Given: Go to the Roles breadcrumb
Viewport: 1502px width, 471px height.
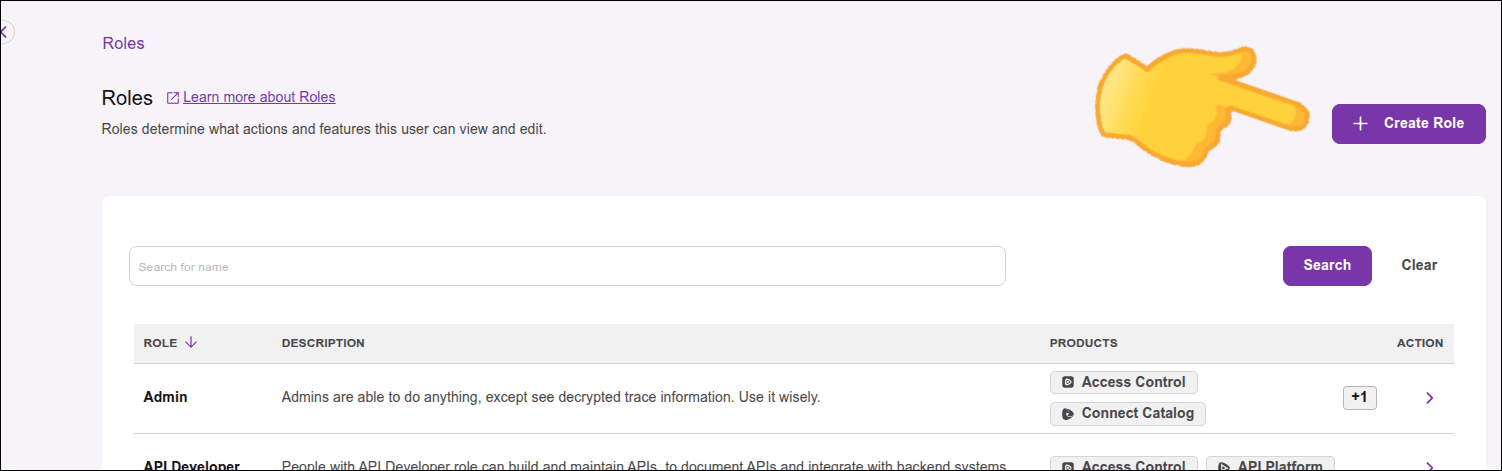Looking at the screenshot, I should tap(123, 43).
